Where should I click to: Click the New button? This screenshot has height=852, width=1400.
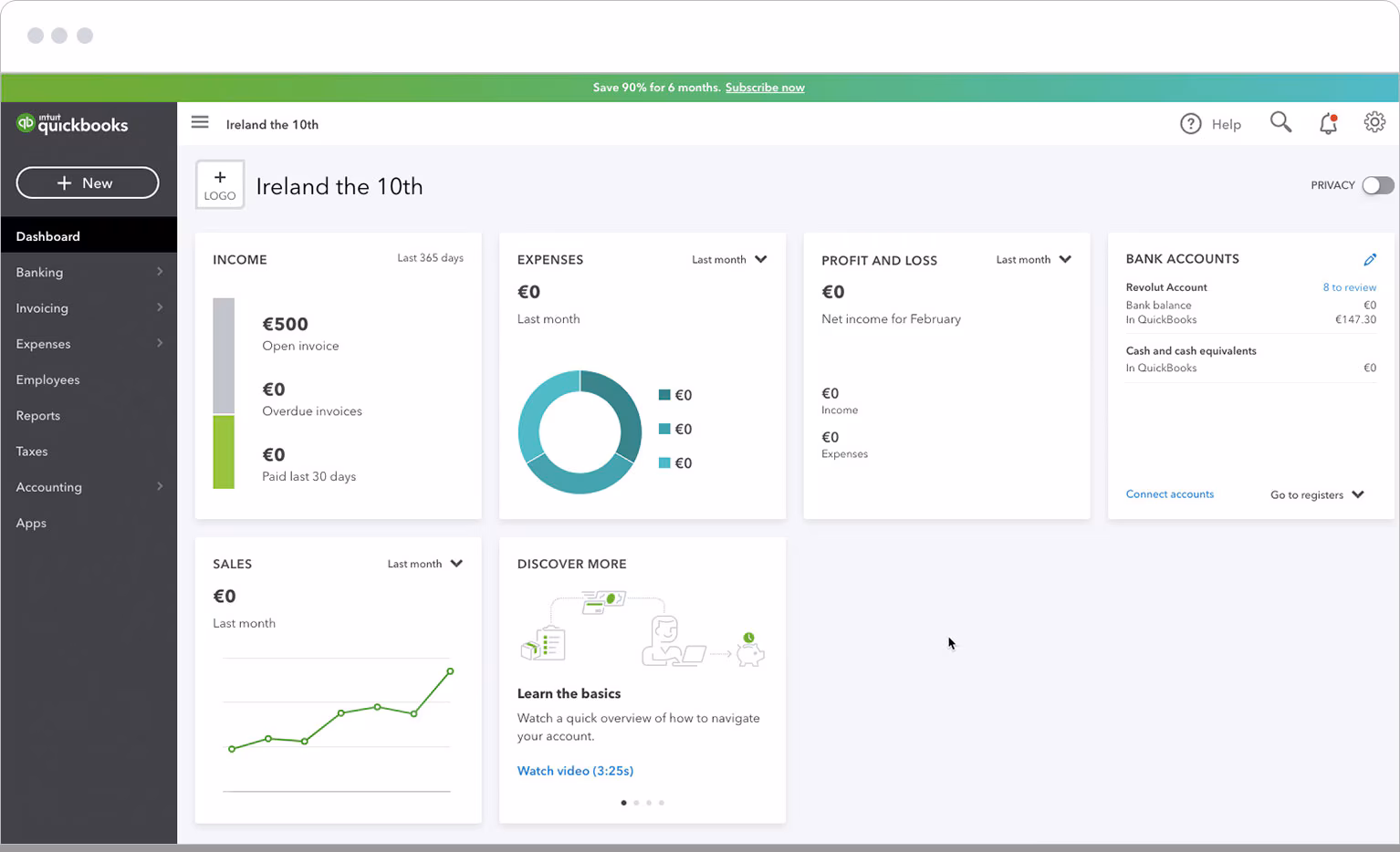(88, 182)
